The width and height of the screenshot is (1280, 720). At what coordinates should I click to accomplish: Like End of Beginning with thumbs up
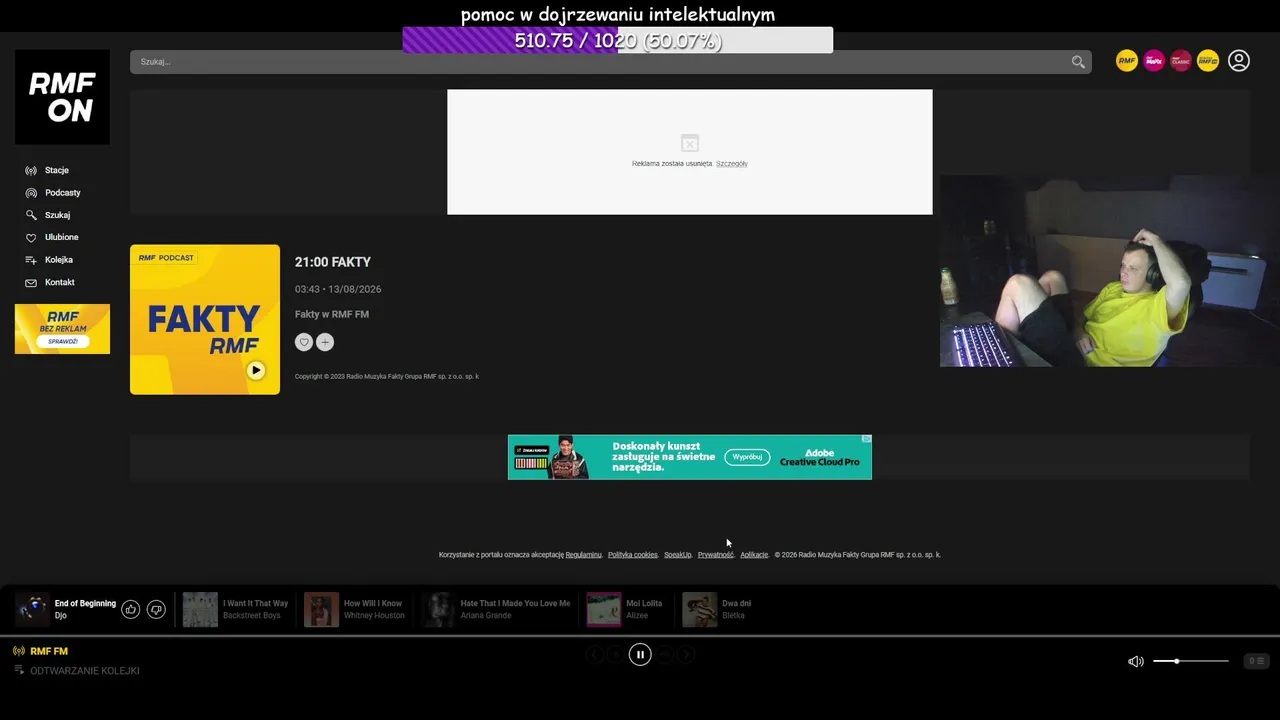(x=130, y=609)
